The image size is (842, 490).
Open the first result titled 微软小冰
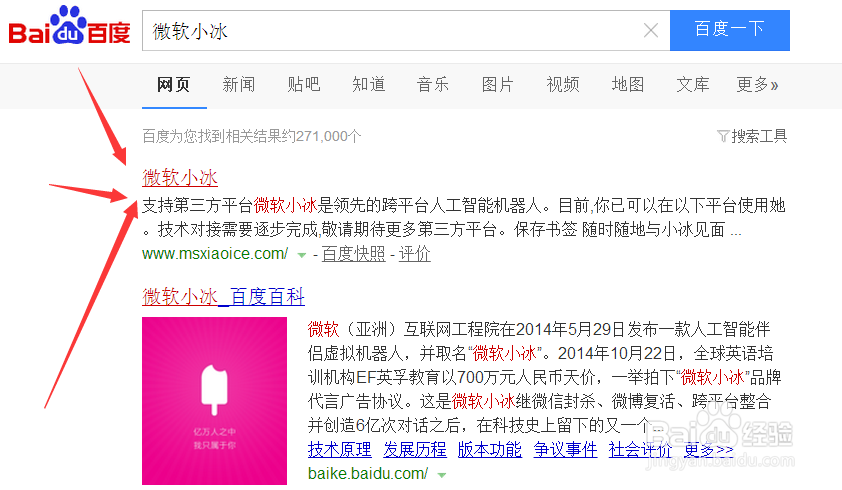pos(180,177)
